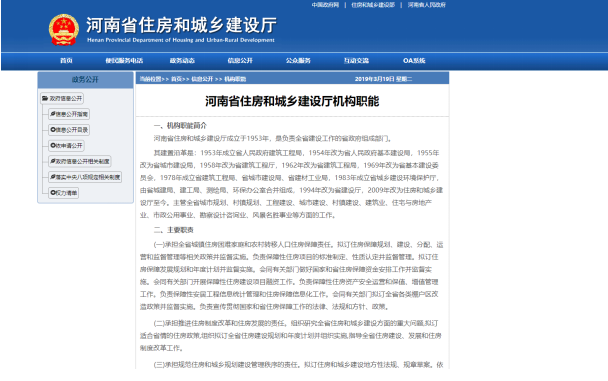
Task: Click leaf icon of 信息公开指南
Action: 53,114
